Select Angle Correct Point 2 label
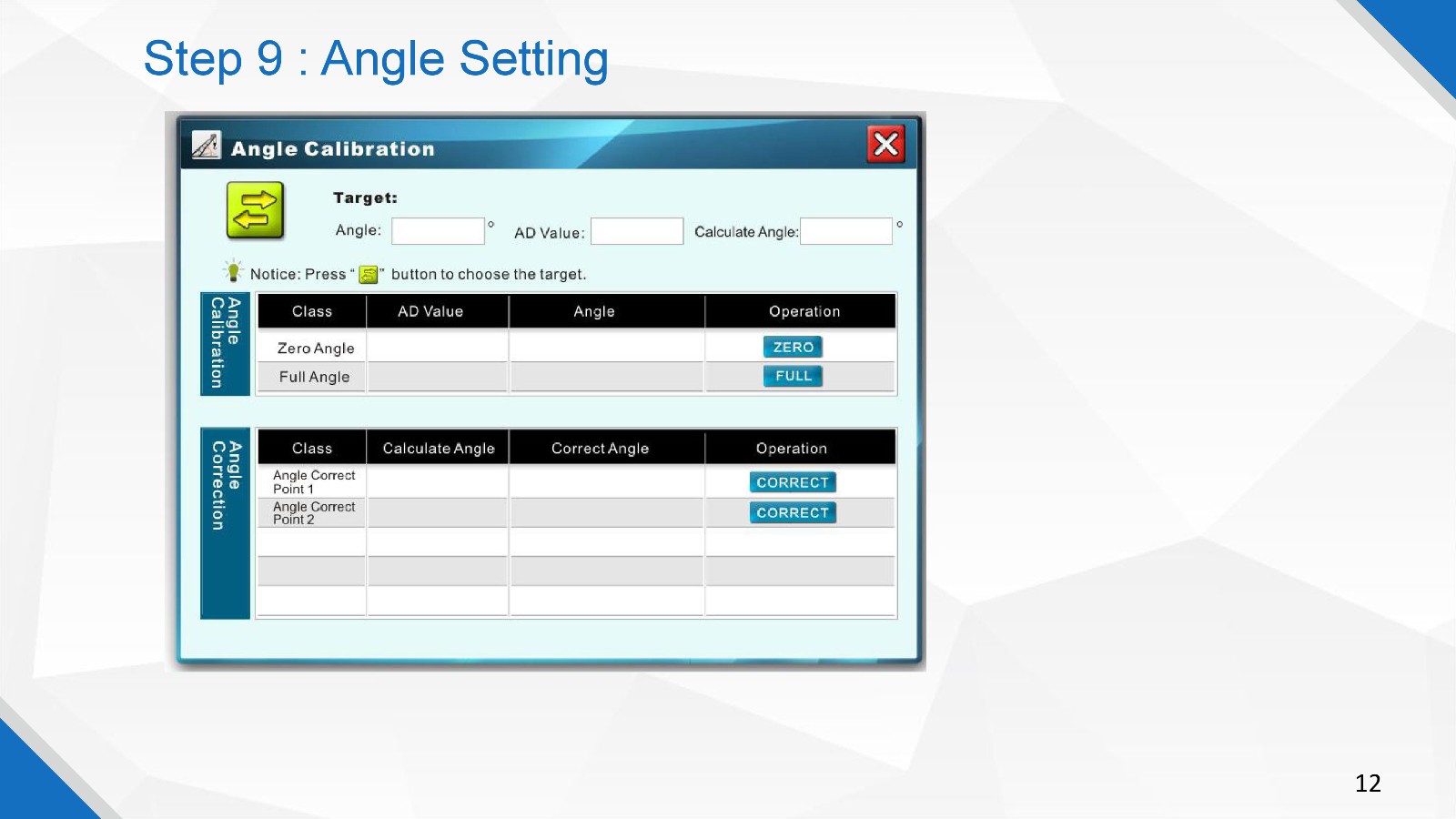 (x=314, y=513)
